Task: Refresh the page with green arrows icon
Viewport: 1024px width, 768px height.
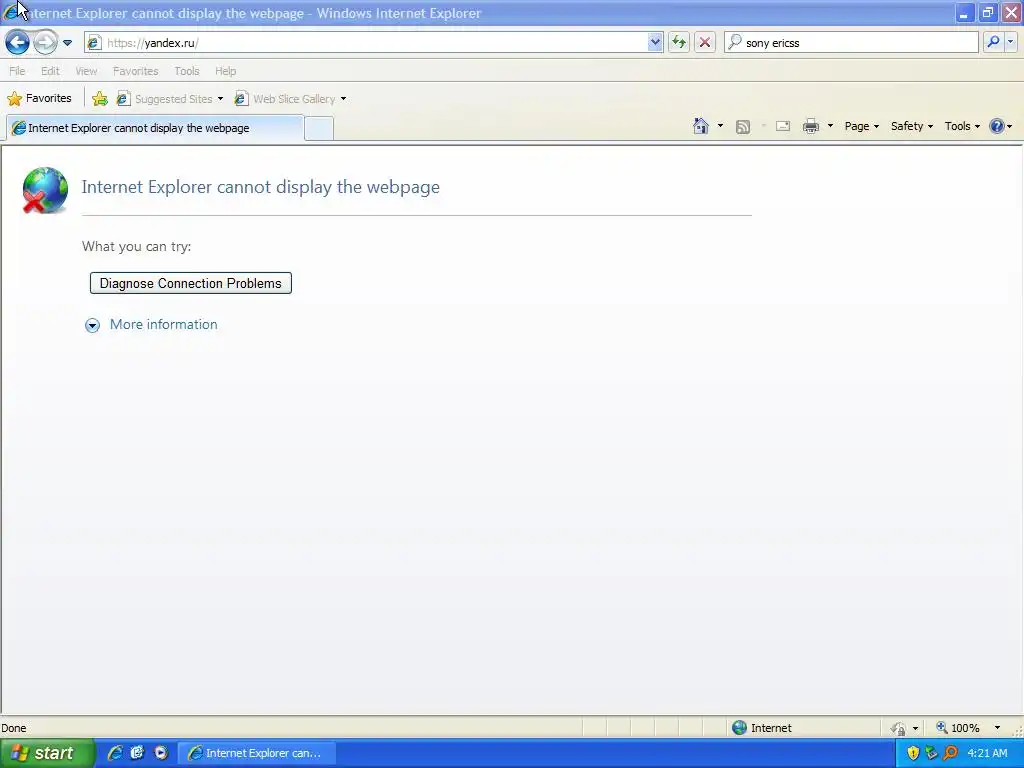Action: coord(679,43)
